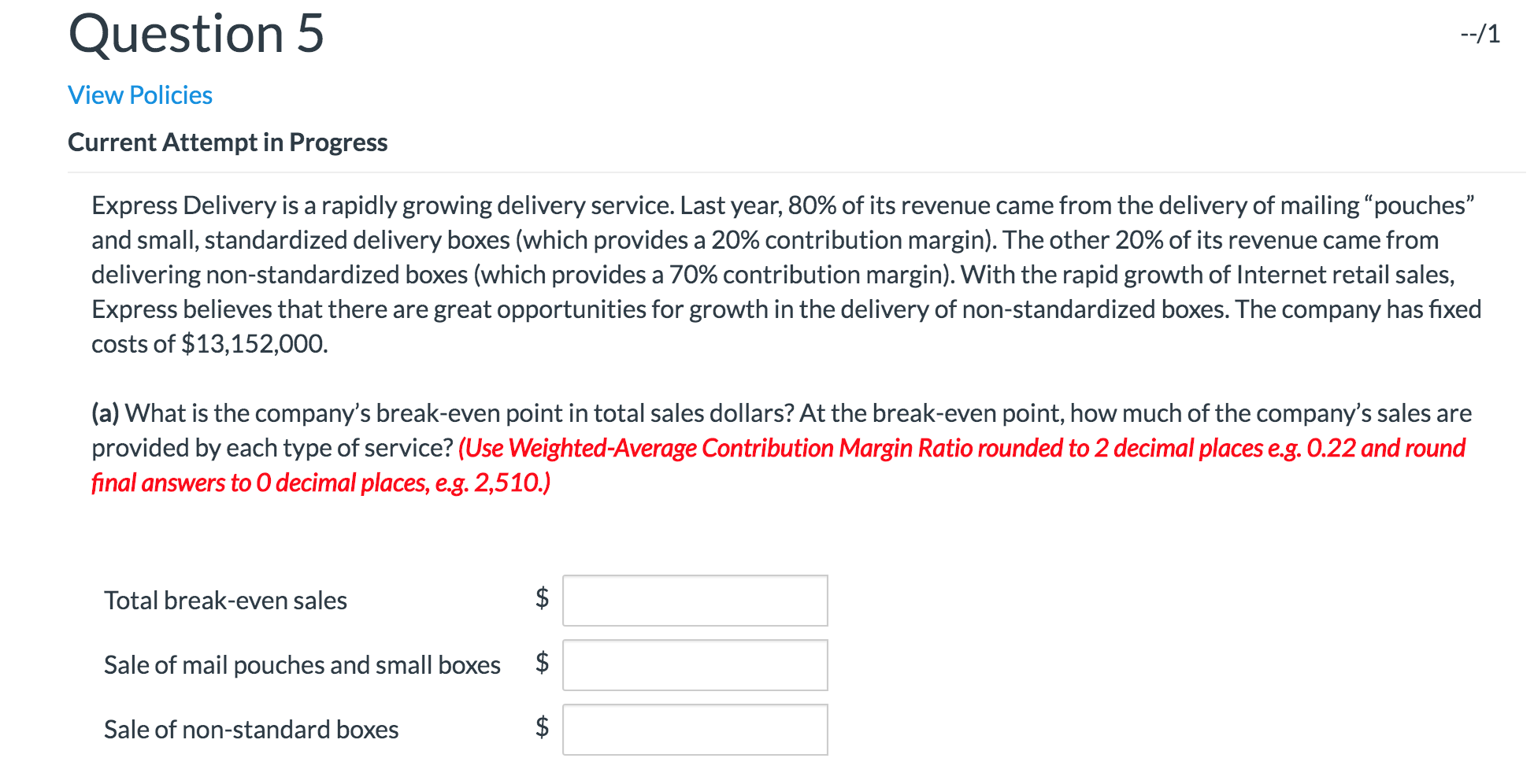
Task: Click the Sale of non-standard boxes label
Action: [250, 729]
